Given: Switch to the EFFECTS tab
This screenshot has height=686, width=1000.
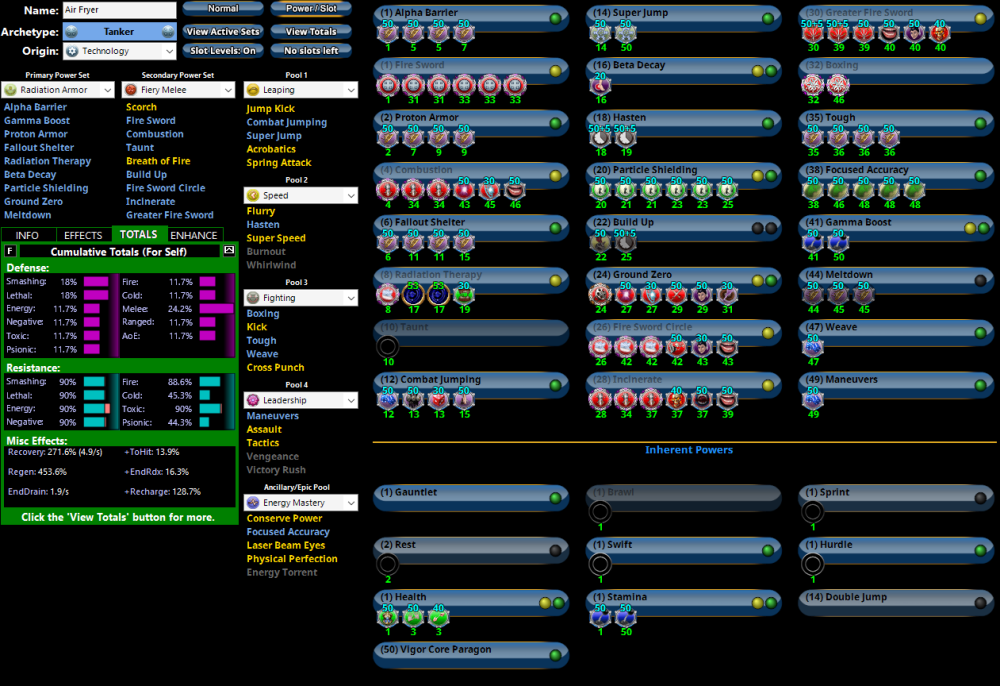Looking at the screenshot, I should (83, 236).
